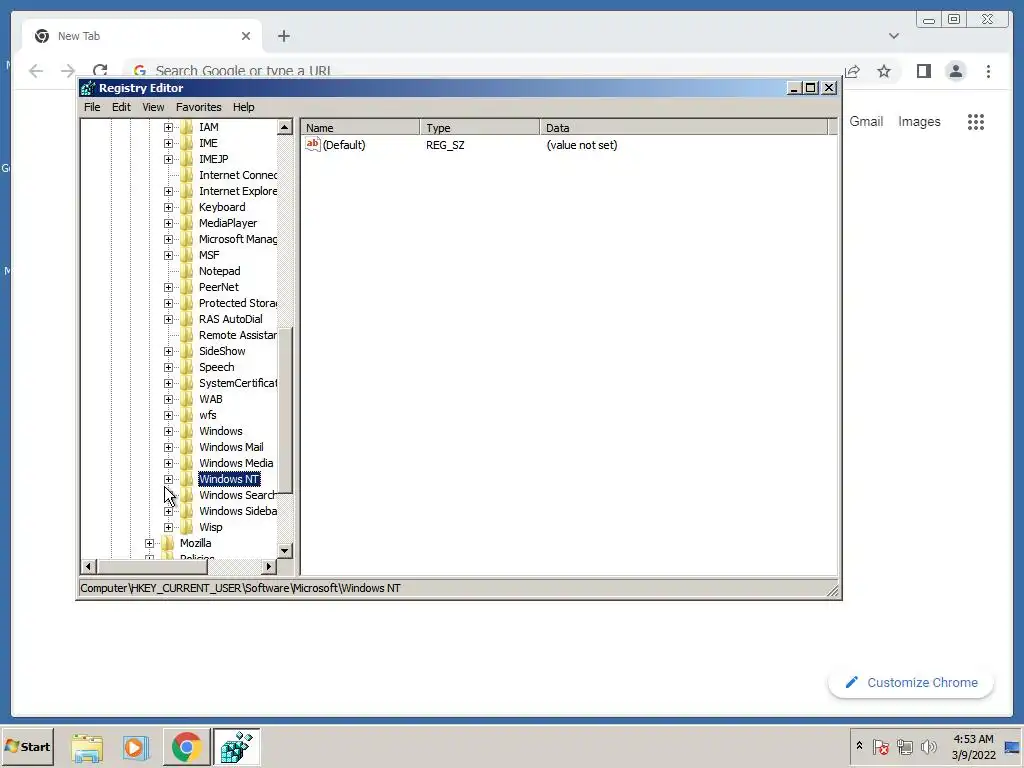Click the SideShow key folder icon
The width and height of the screenshot is (1024, 768).
(x=187, y=351)
